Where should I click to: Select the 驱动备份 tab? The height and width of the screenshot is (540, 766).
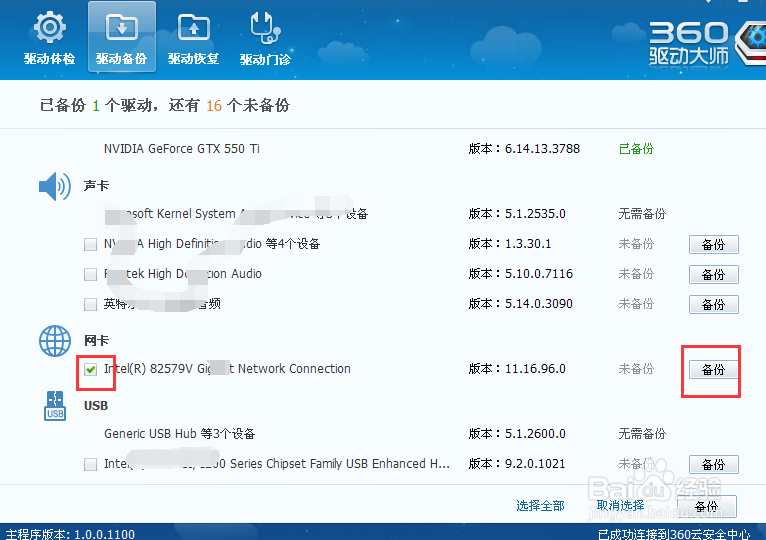click(x=122, y=37)
